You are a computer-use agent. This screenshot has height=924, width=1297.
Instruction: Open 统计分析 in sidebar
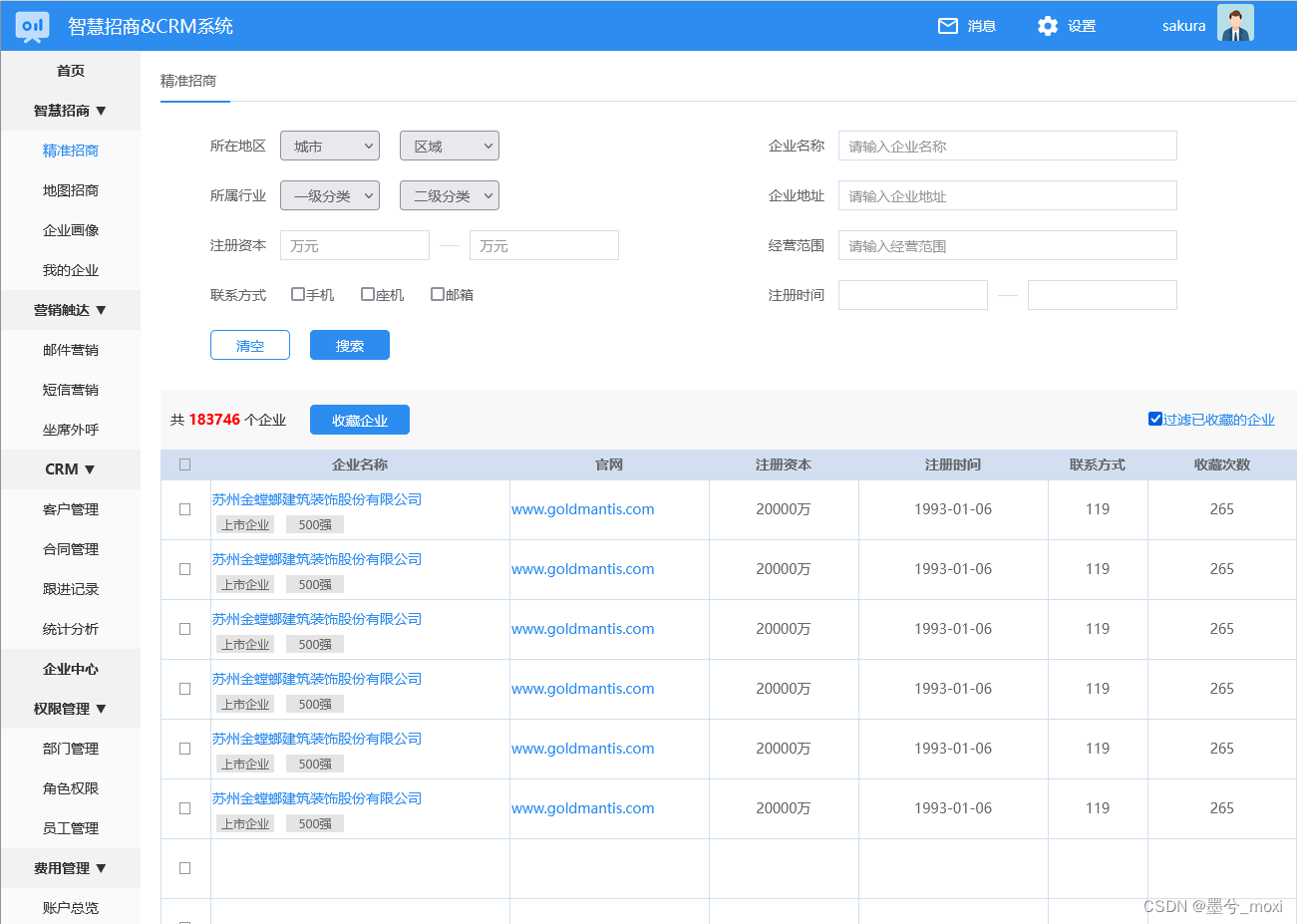71,629
